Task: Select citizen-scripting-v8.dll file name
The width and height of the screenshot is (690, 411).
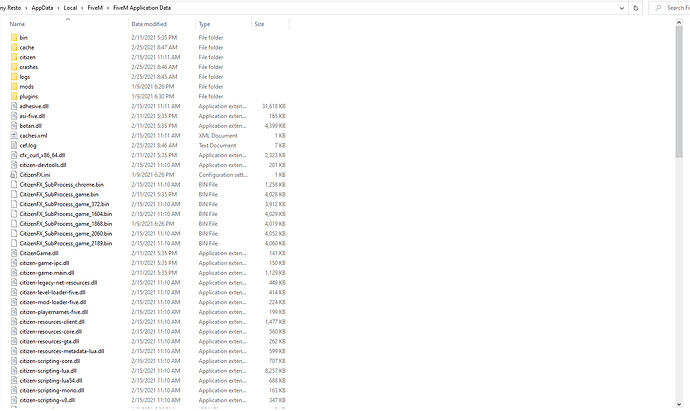Action: coord(47,400)
